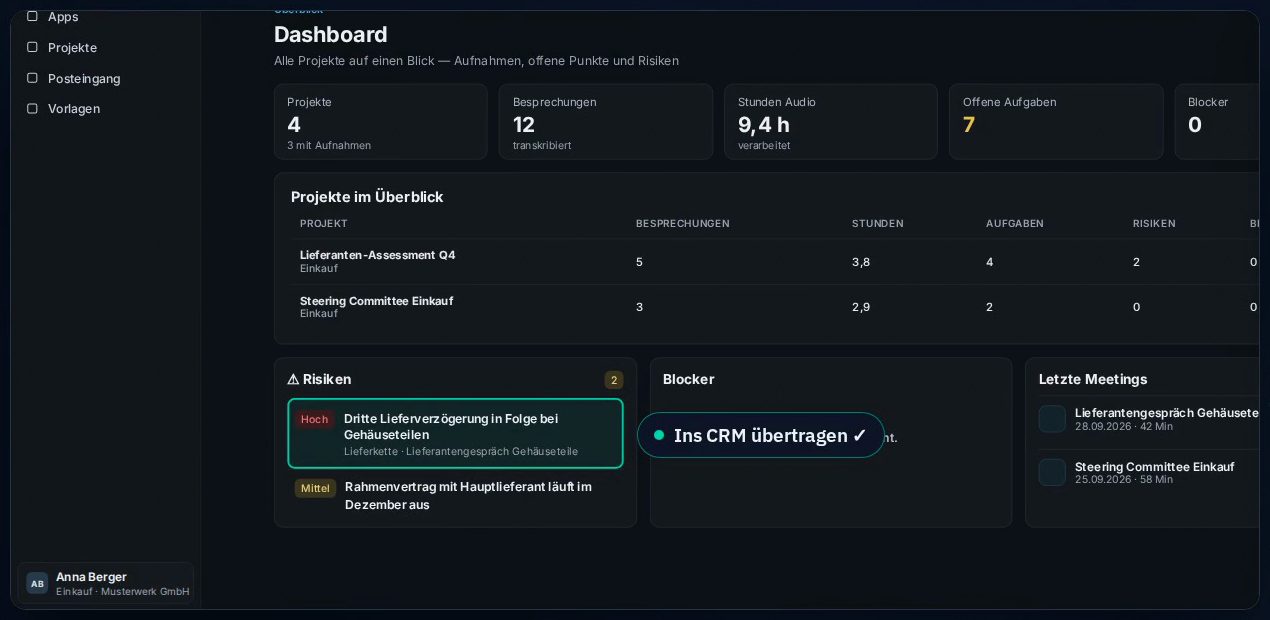Click the Hoch severity tag
Image resolution: width=1270 pixels, height=620 pixels.
314,419
